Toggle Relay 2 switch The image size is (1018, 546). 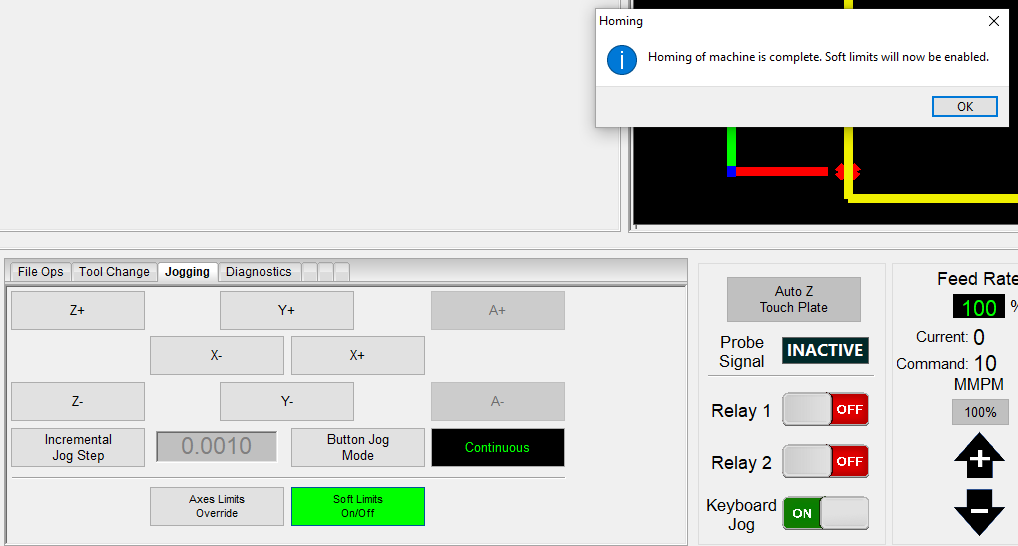coord(825,462)
